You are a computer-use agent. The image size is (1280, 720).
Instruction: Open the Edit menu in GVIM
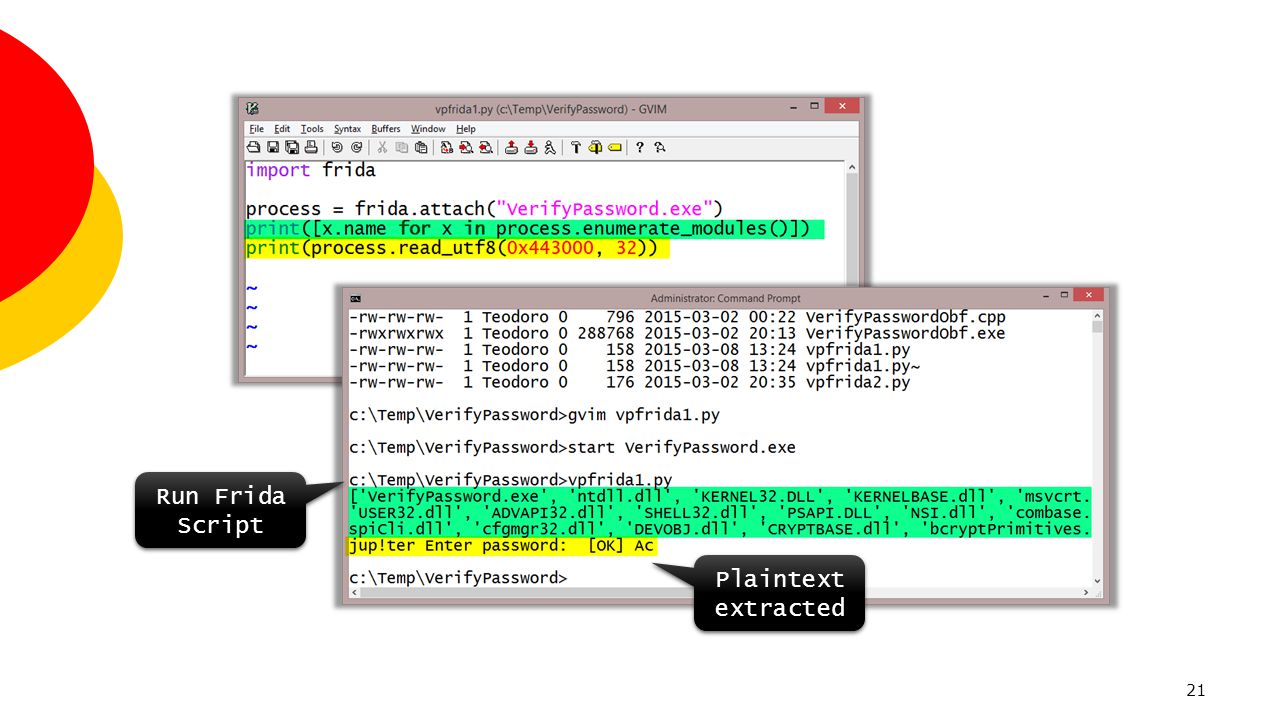tap(282, 129)
